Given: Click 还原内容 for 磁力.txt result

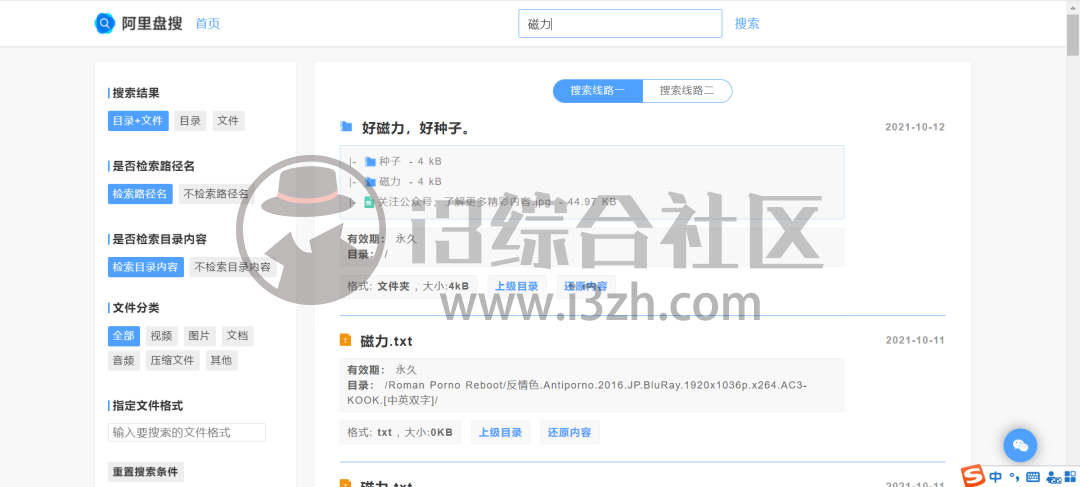Looking at the screenshot, I should 570,433.
